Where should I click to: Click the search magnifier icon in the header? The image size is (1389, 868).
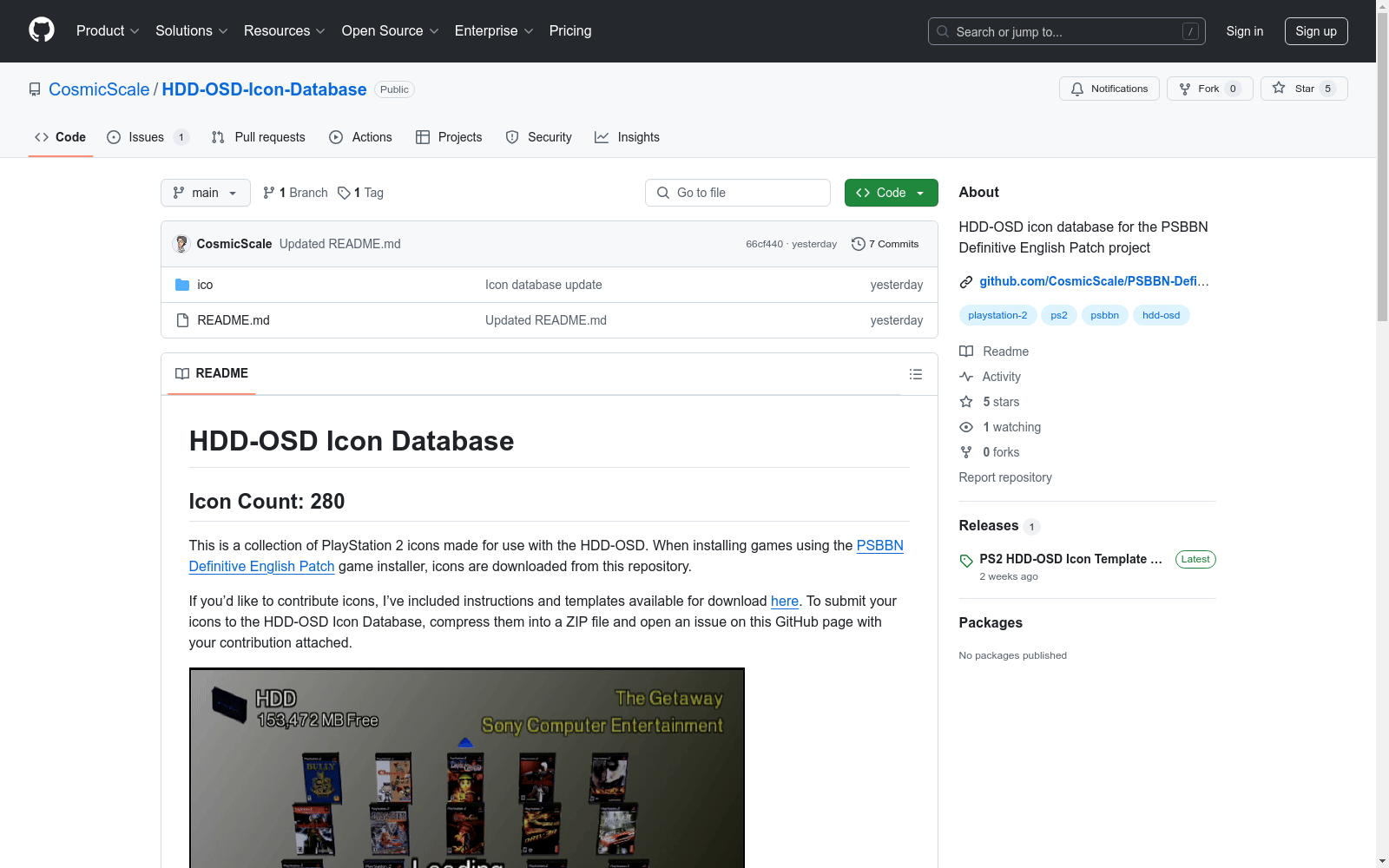tap(943, 31)
